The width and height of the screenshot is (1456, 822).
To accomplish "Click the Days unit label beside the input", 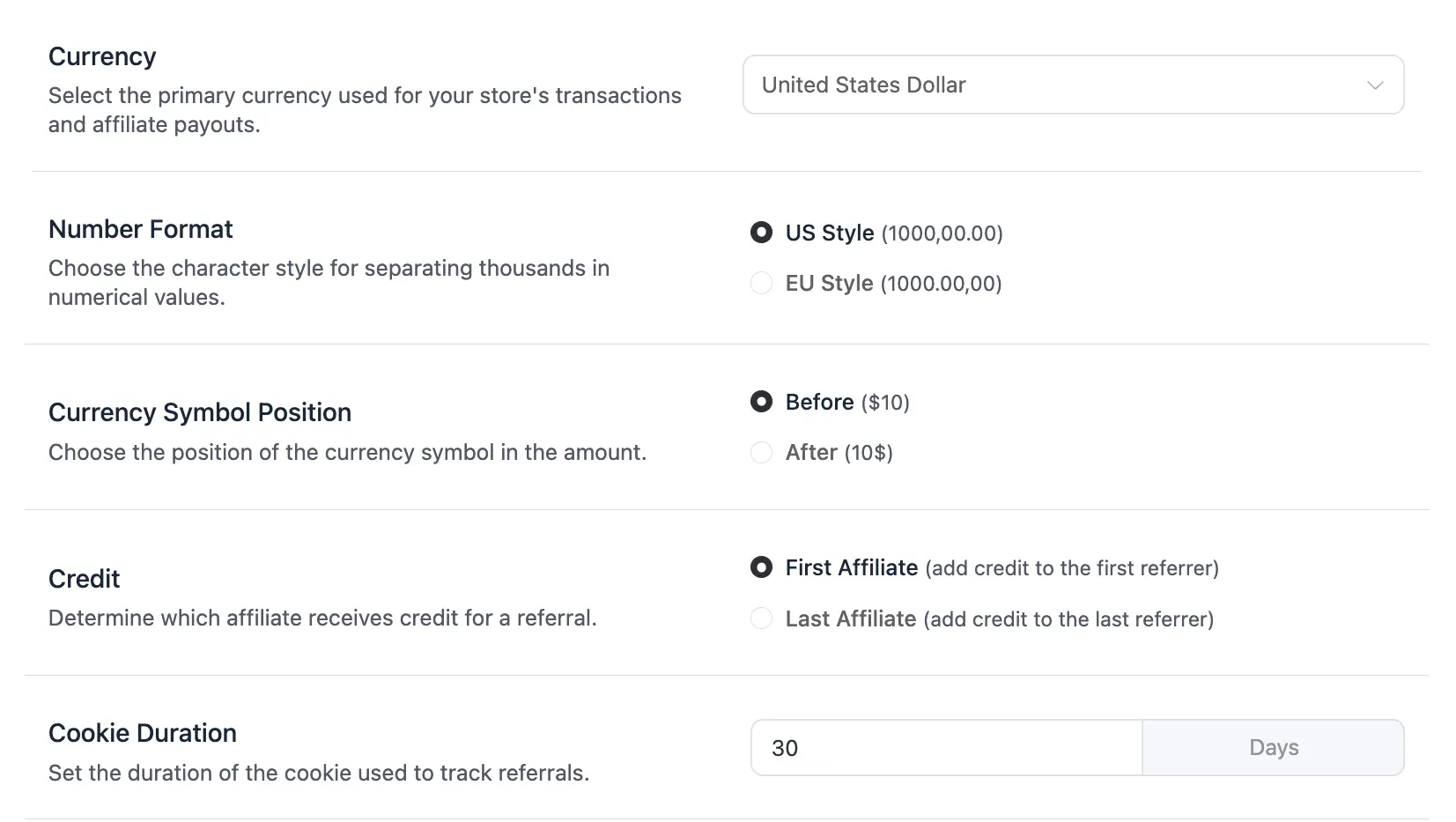I will [1273, 748].
